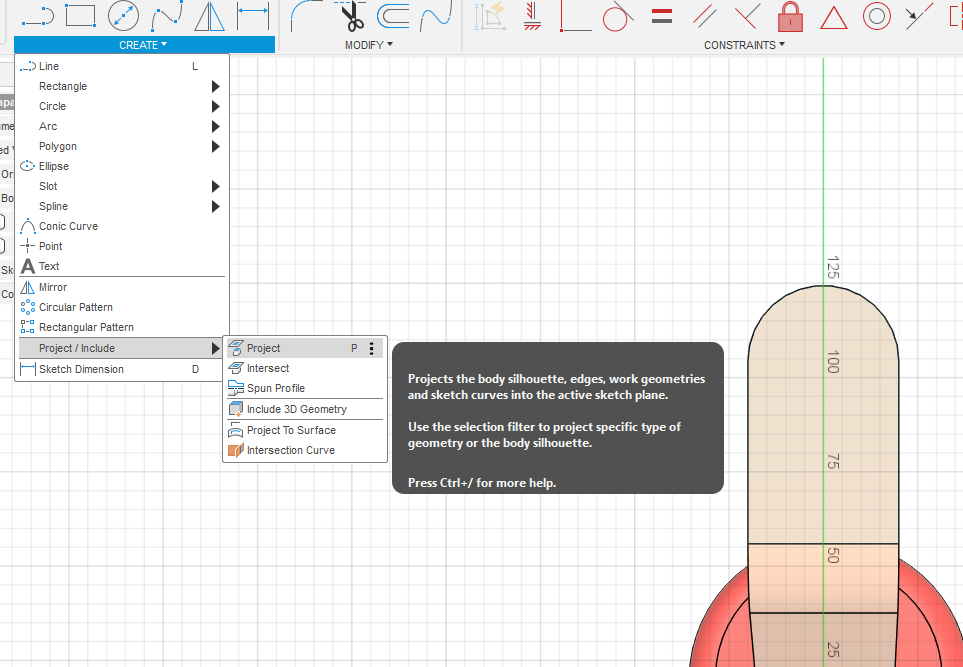Select the Tangent constraint icon
This screenshot has width=963, height=667.
(617, 15)
